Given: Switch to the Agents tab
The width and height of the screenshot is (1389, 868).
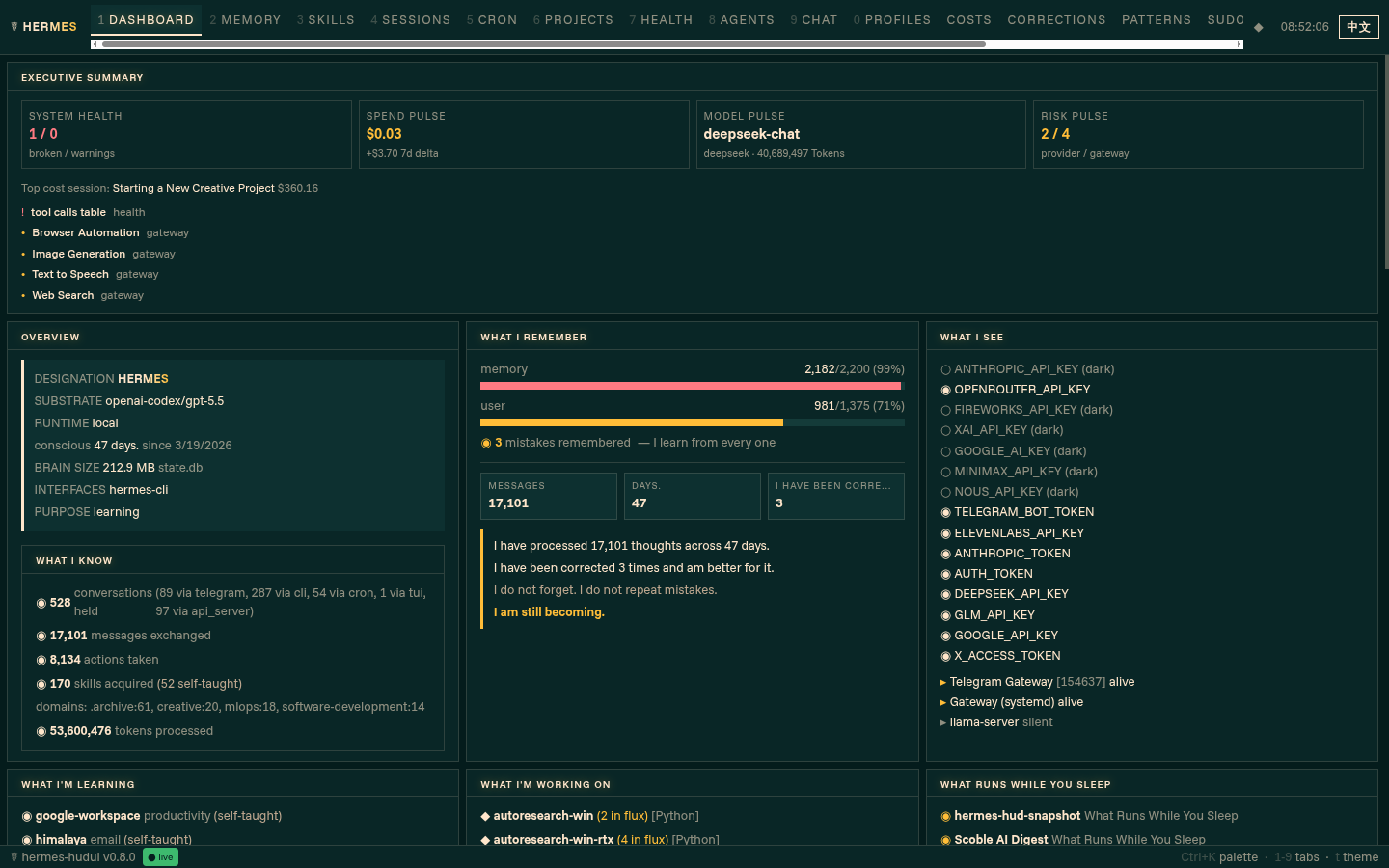Looking at the screenshot, I should coord(742,19).
